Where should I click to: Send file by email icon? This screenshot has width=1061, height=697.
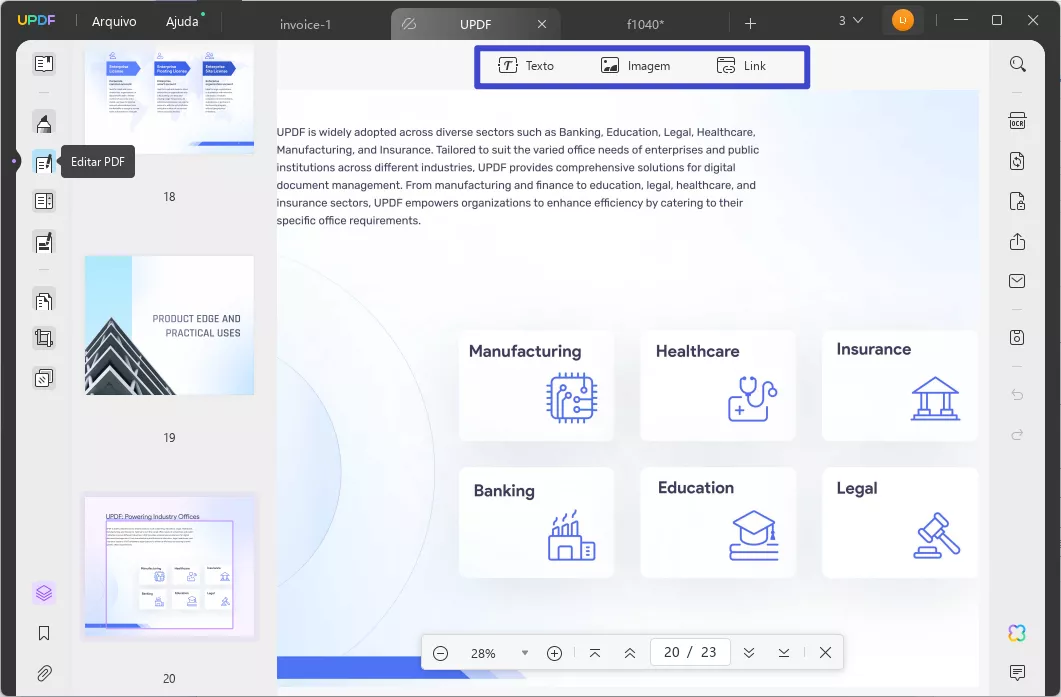(1017, 281)
